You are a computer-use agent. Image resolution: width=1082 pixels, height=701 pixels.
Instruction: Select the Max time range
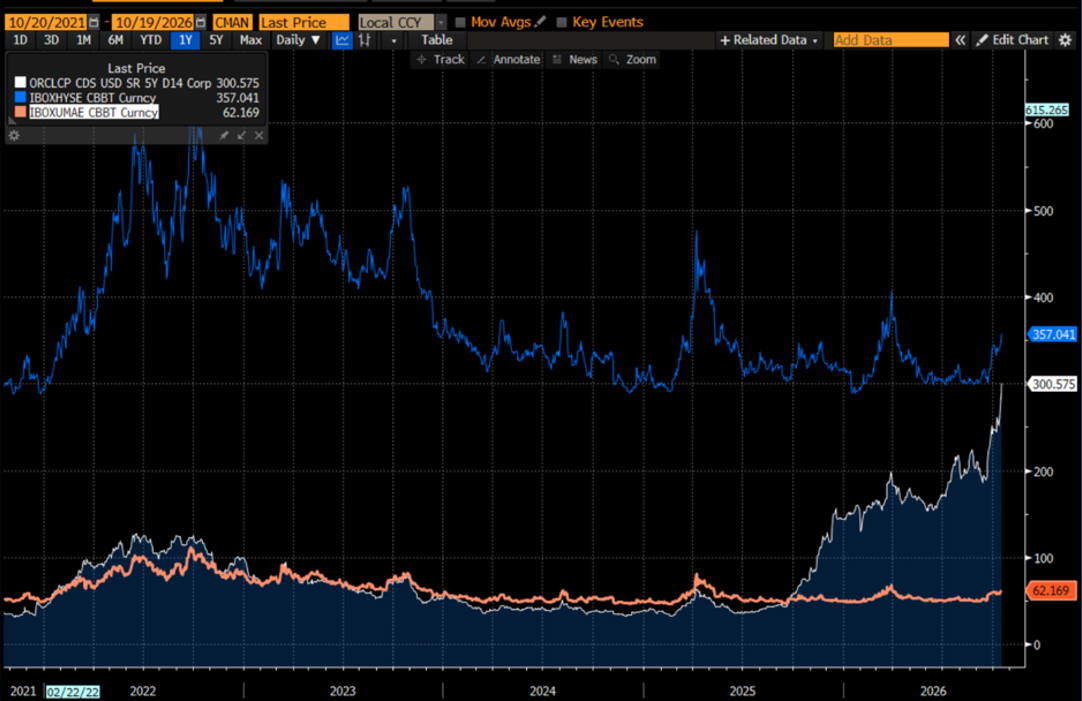pos(250,40)
